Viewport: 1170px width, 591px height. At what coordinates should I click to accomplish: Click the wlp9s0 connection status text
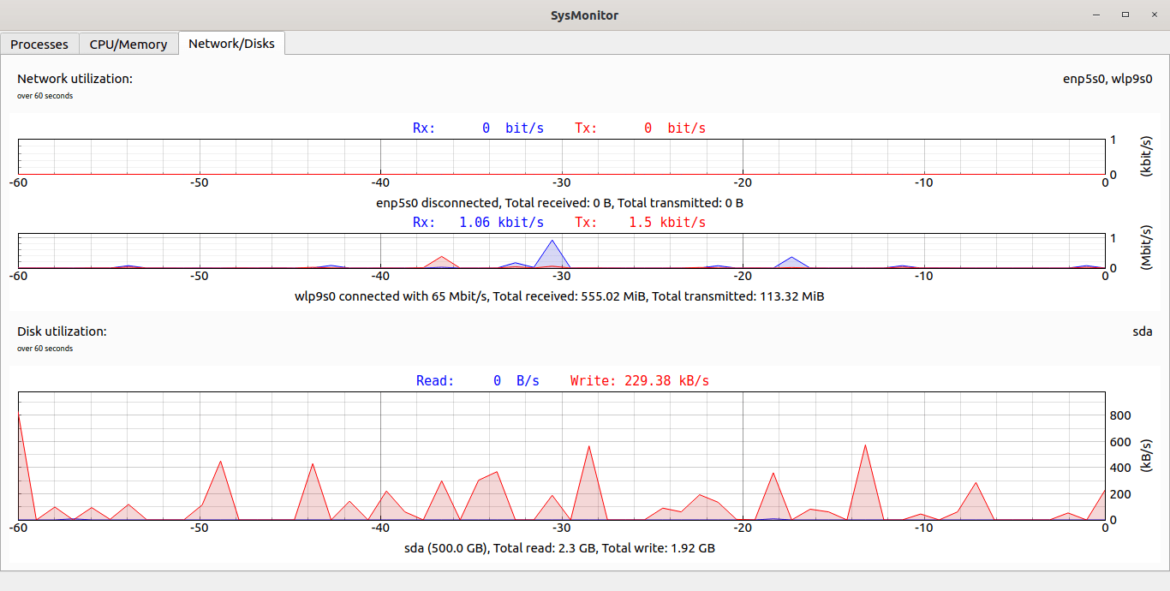(x=561, y=296)
